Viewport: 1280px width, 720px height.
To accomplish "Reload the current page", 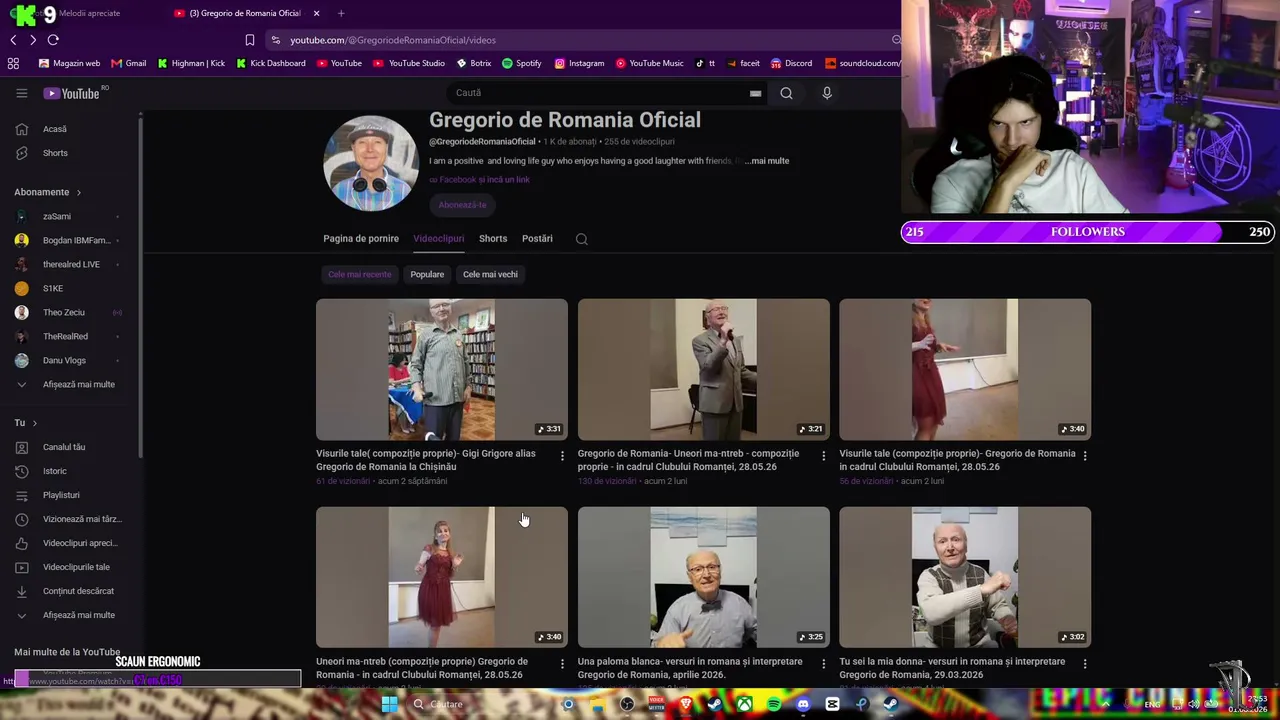I will coord(53,40).
